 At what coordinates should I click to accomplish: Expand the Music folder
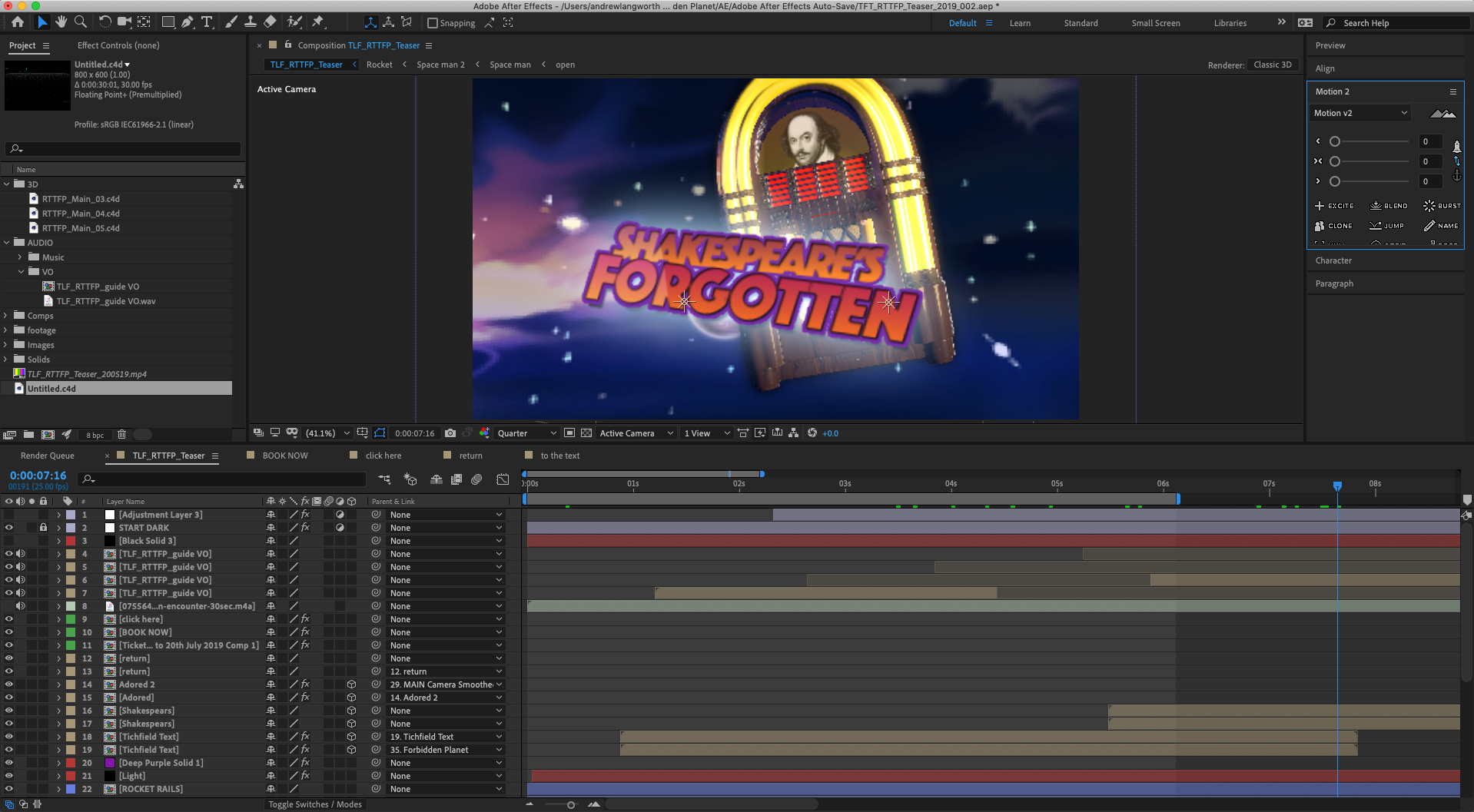(x=20, y=257)
